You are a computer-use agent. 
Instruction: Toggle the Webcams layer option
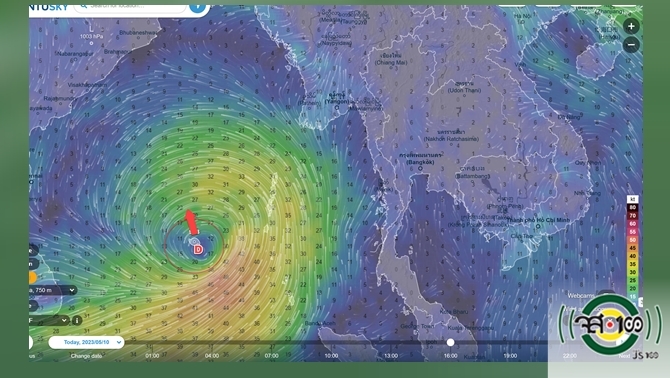(581, 296)
